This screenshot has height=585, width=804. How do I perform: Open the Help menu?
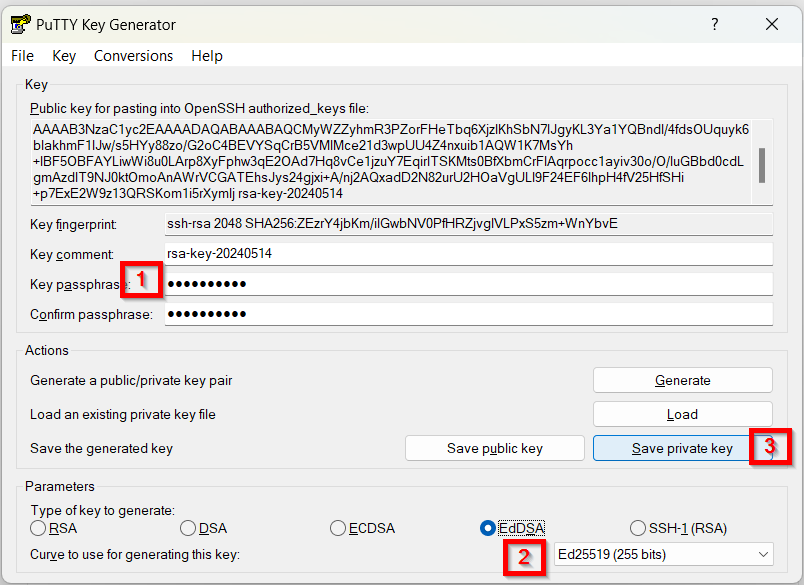pyautogui.click(x=207, y=56)
